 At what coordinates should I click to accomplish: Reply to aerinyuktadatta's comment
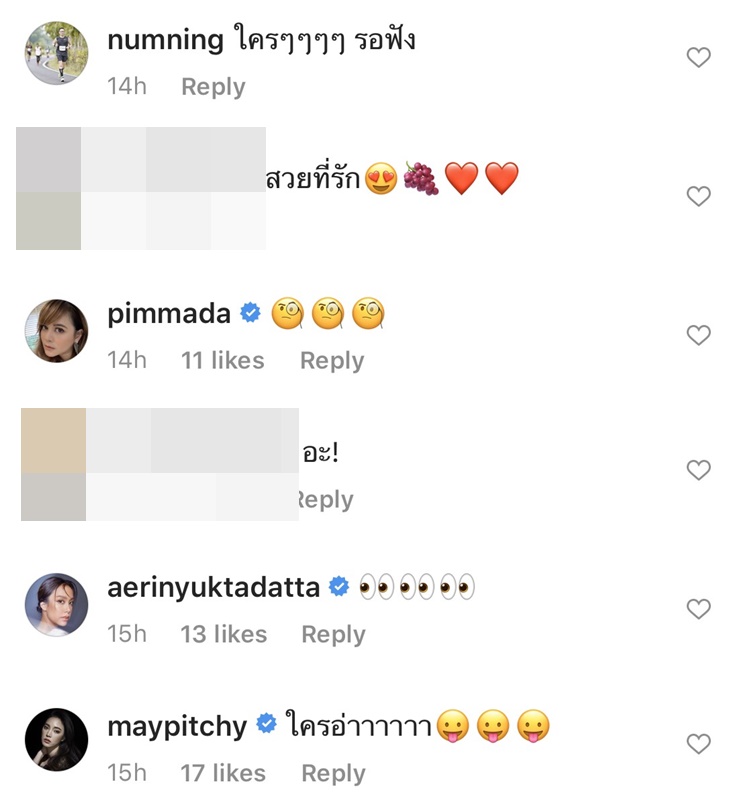(334, 635)
